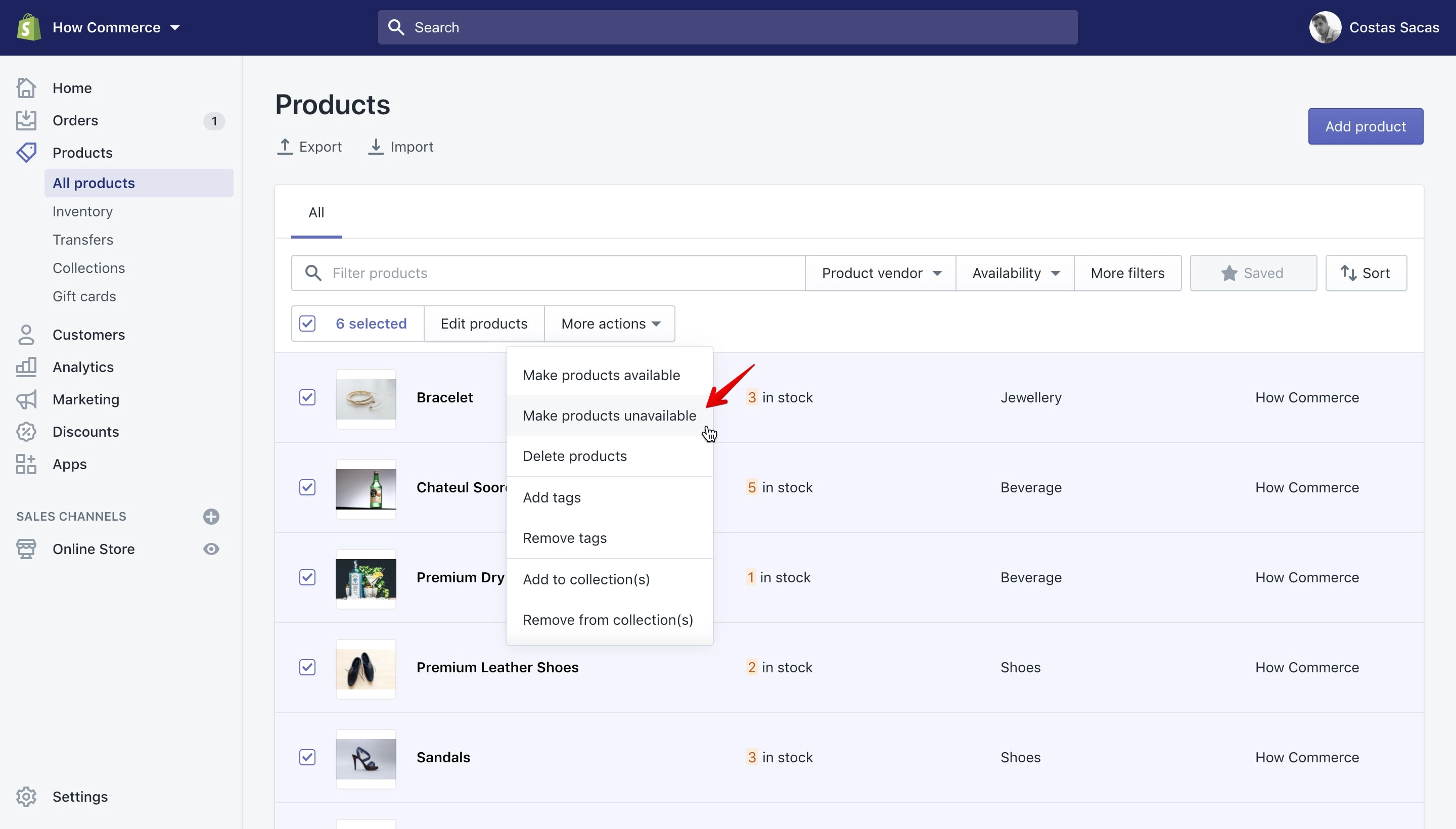
Task: Collapse the More actions dropdown
Action: tap(610, 324)
